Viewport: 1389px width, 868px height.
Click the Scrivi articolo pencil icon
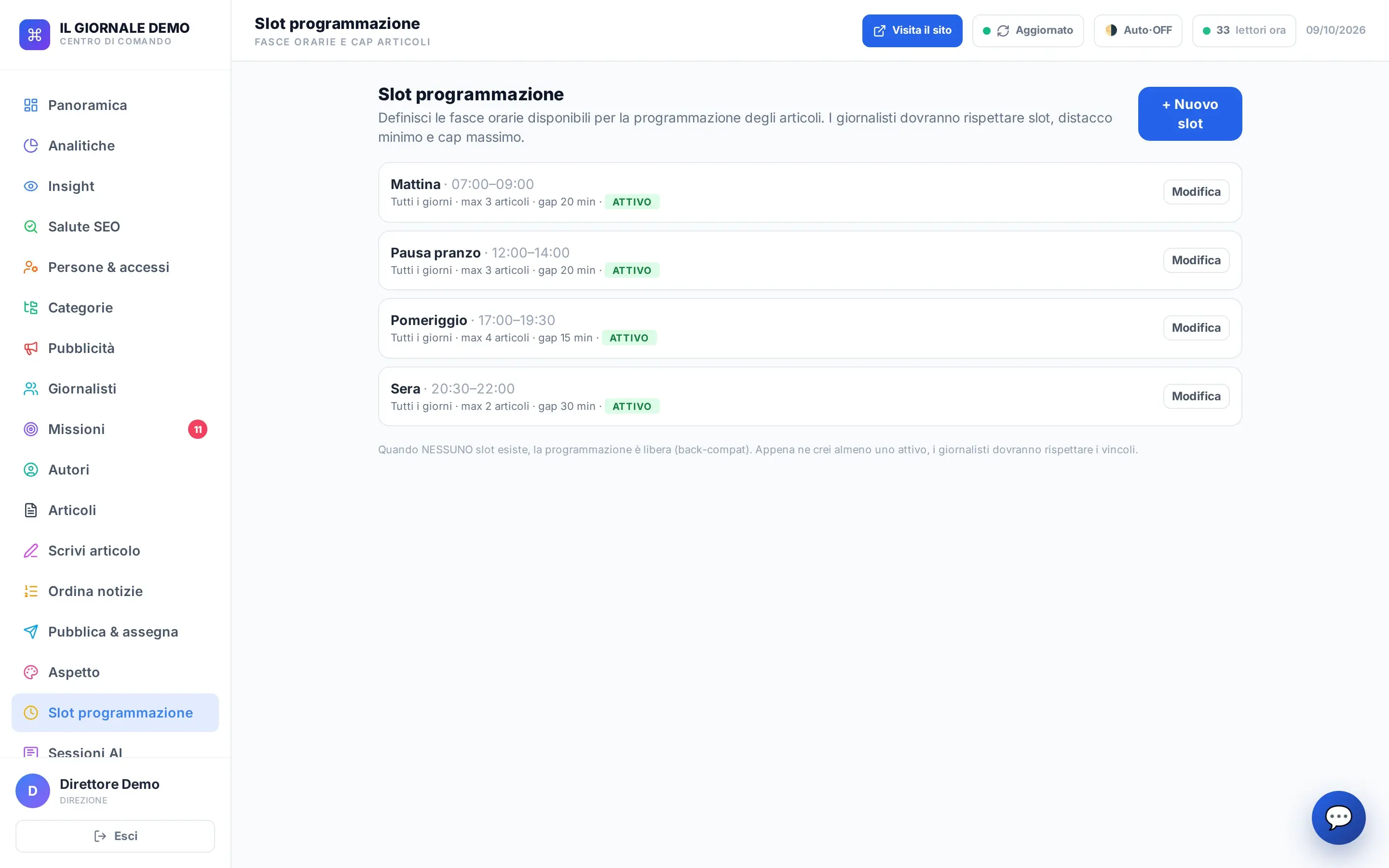[31, 551]
